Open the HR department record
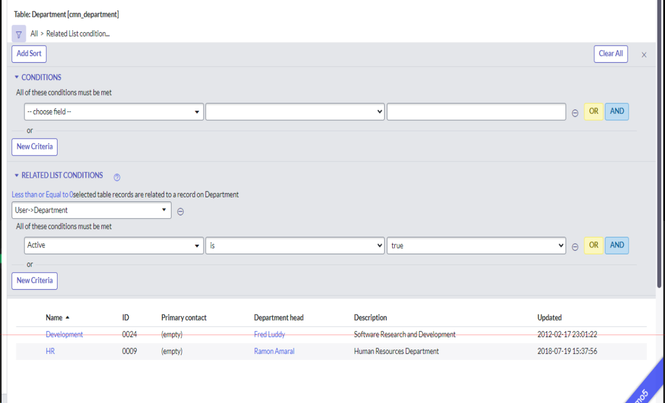This screenshot has height=403, width=665. click(50, 352)
